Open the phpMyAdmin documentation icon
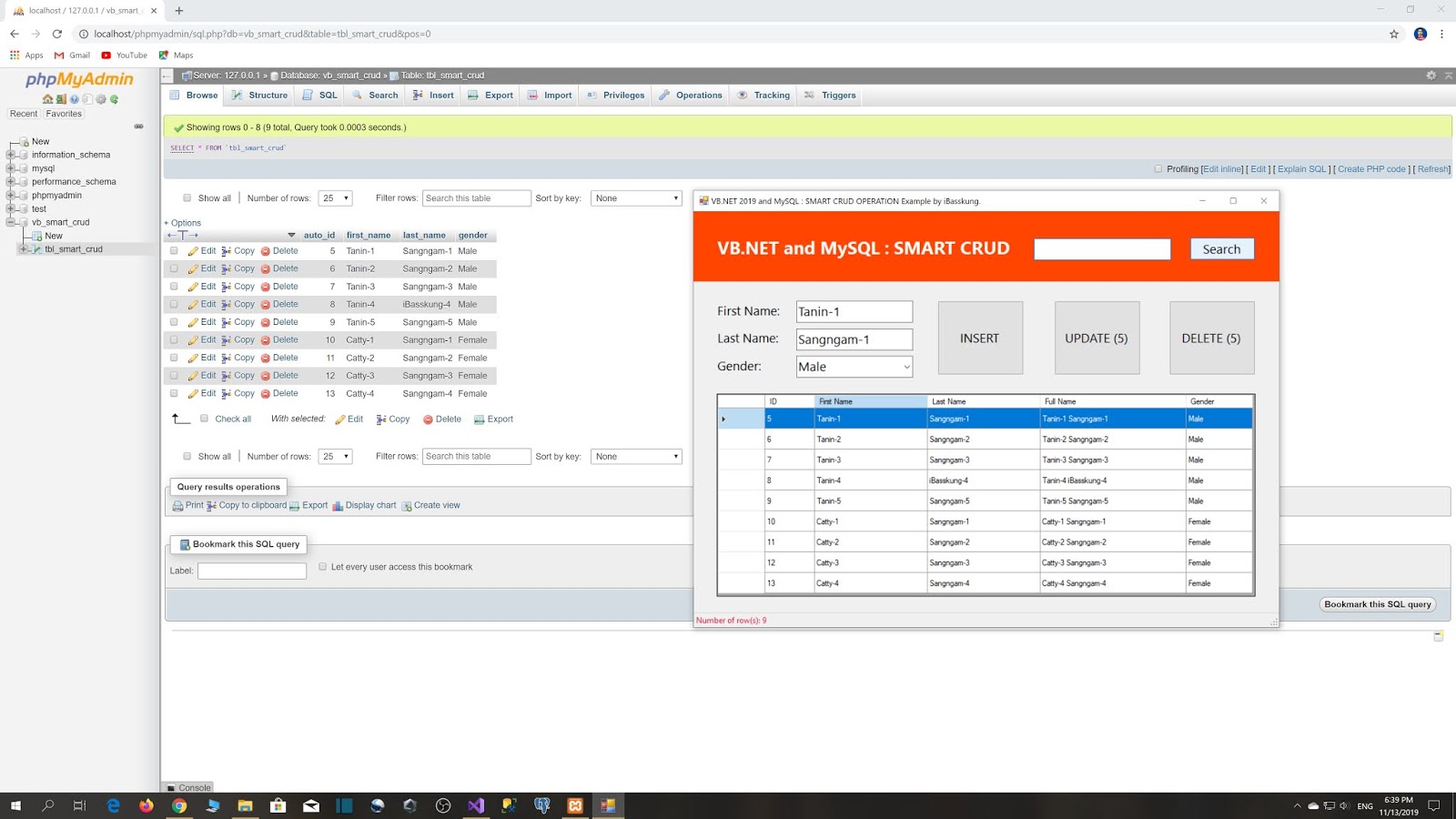Viewport: 1456px width, 819px height. click(75, 98)
